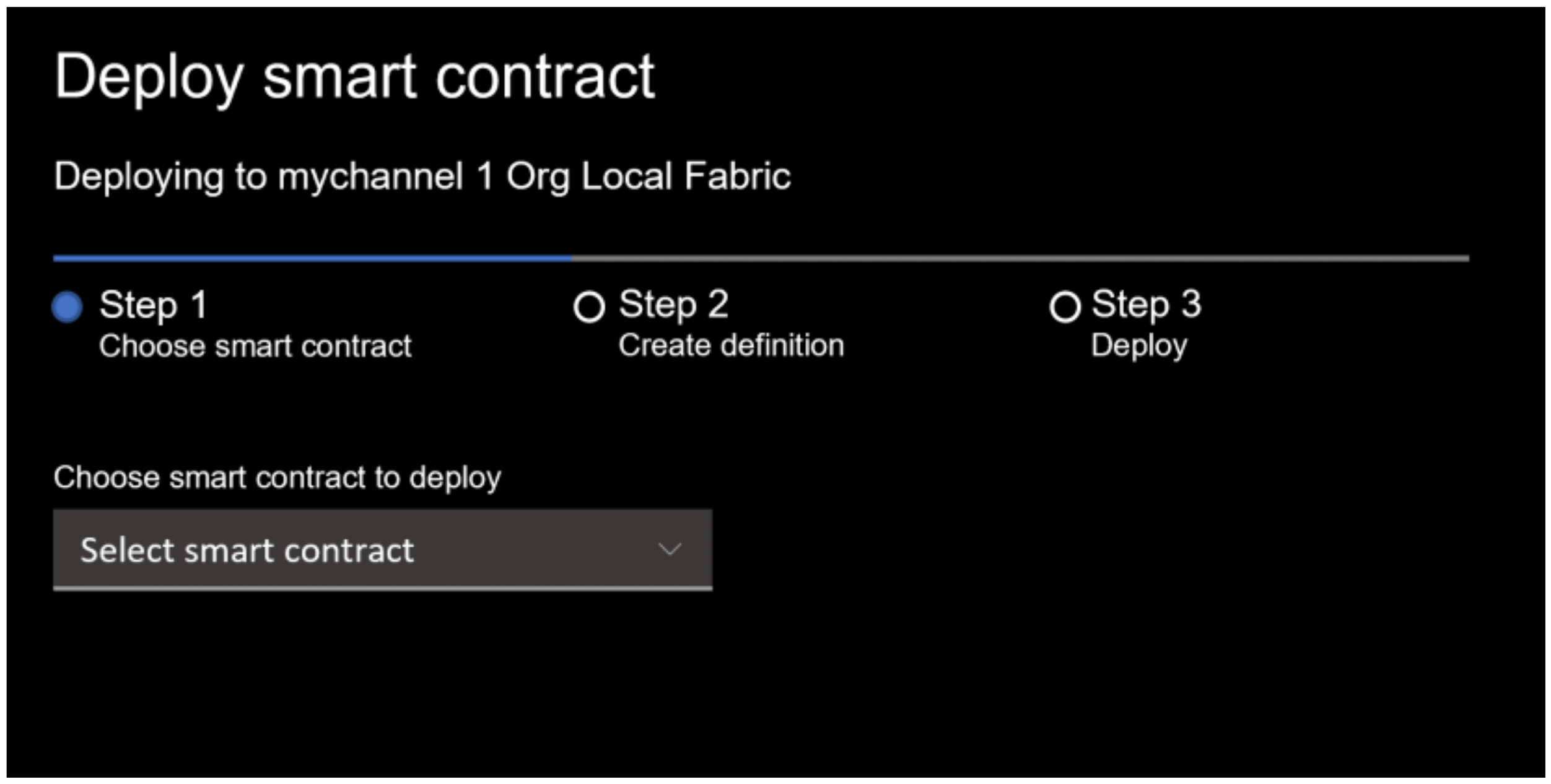Click 'Create definition' step description
This screenshot has height=784, width=1551.
731,345
